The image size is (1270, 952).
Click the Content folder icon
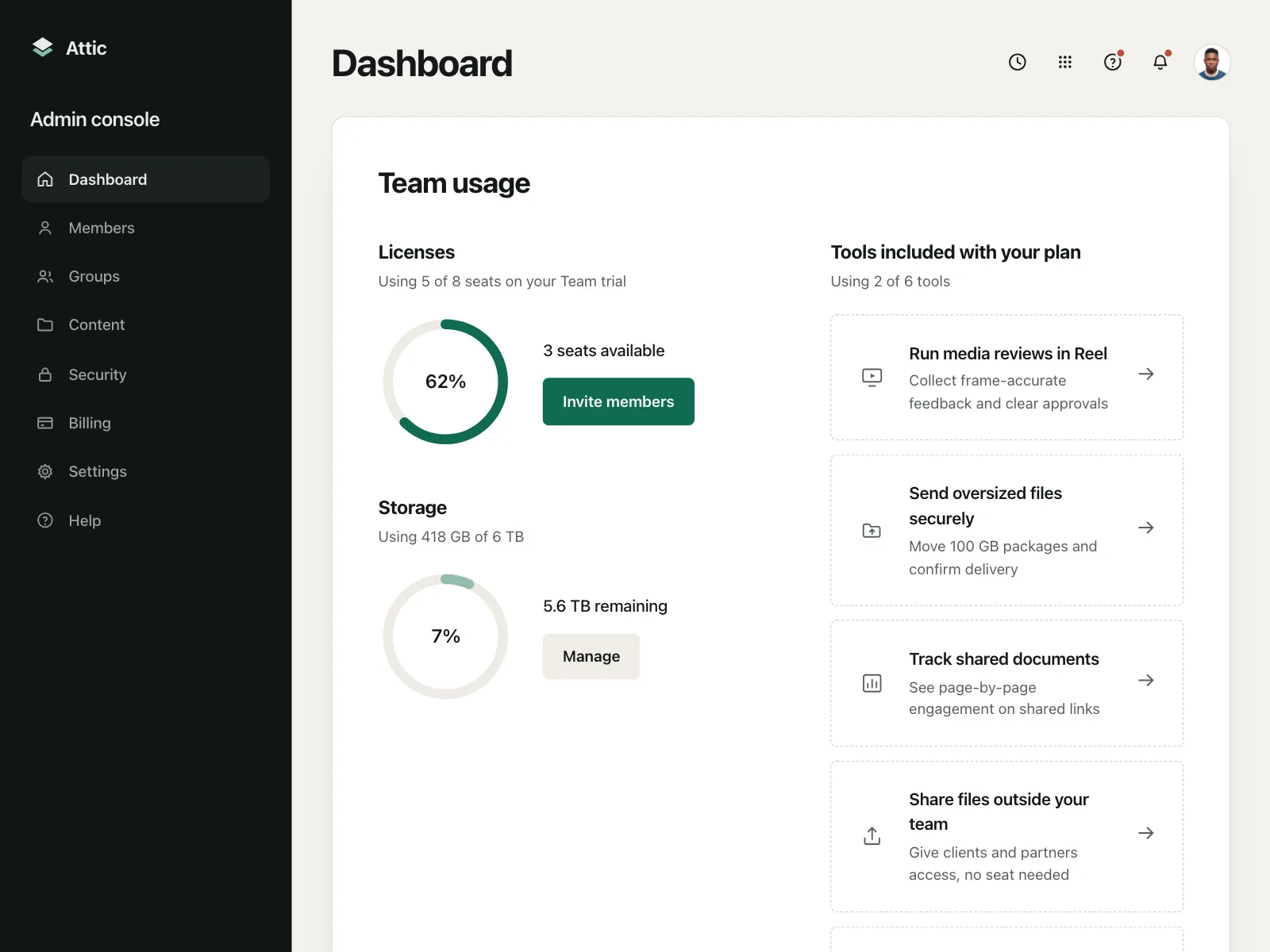(45, 324)
